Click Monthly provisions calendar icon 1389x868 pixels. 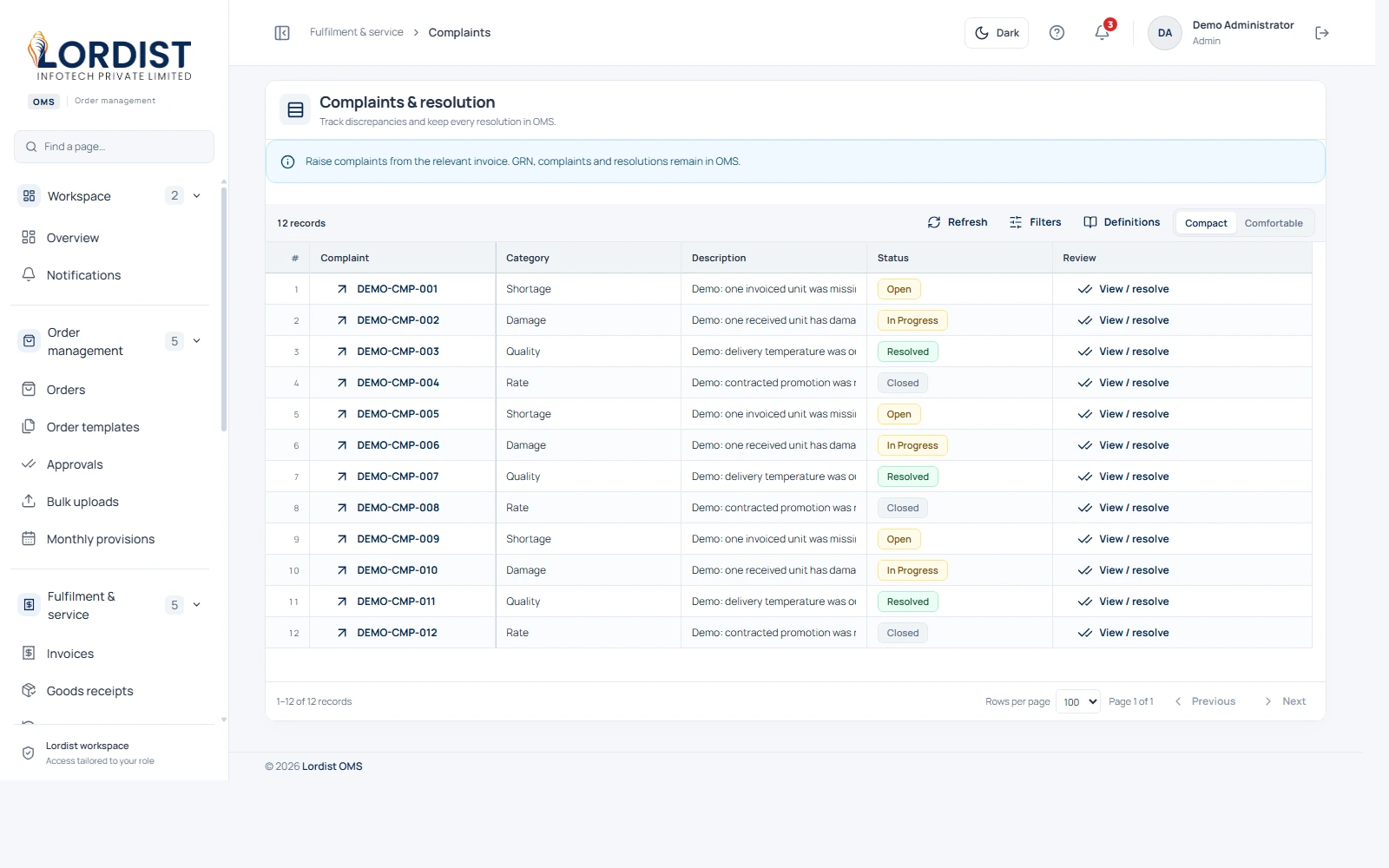(x=29, y=539)
